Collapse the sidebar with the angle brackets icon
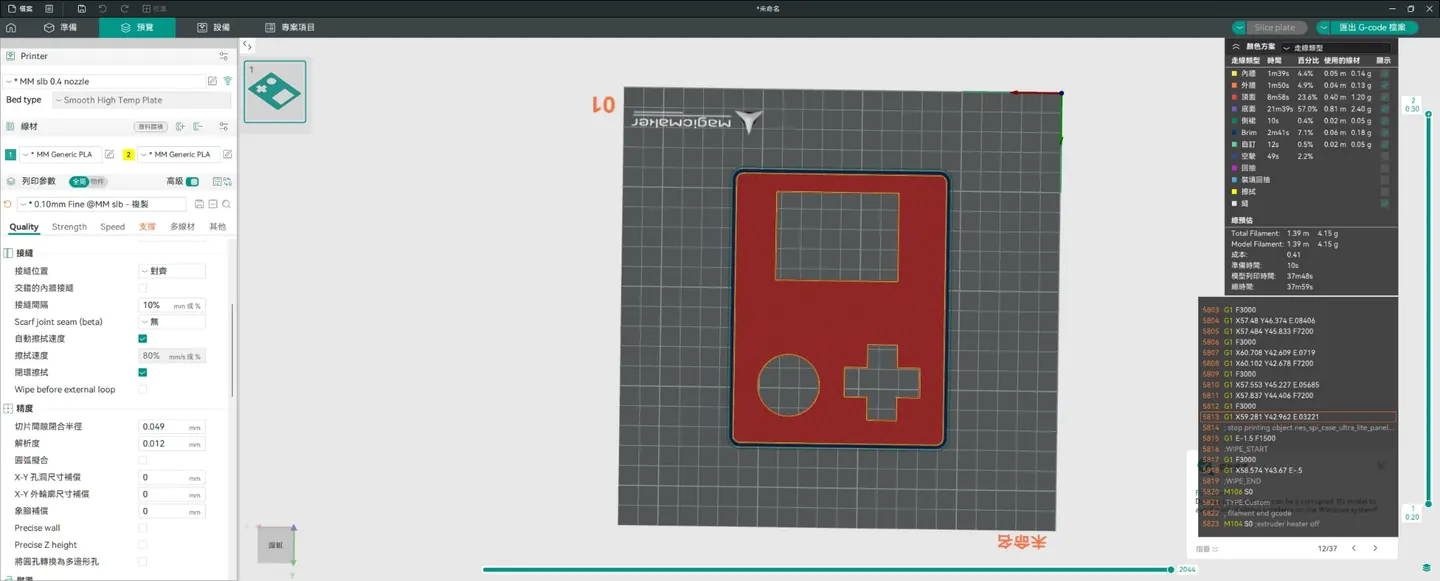1440x581 pixels. 247,45
